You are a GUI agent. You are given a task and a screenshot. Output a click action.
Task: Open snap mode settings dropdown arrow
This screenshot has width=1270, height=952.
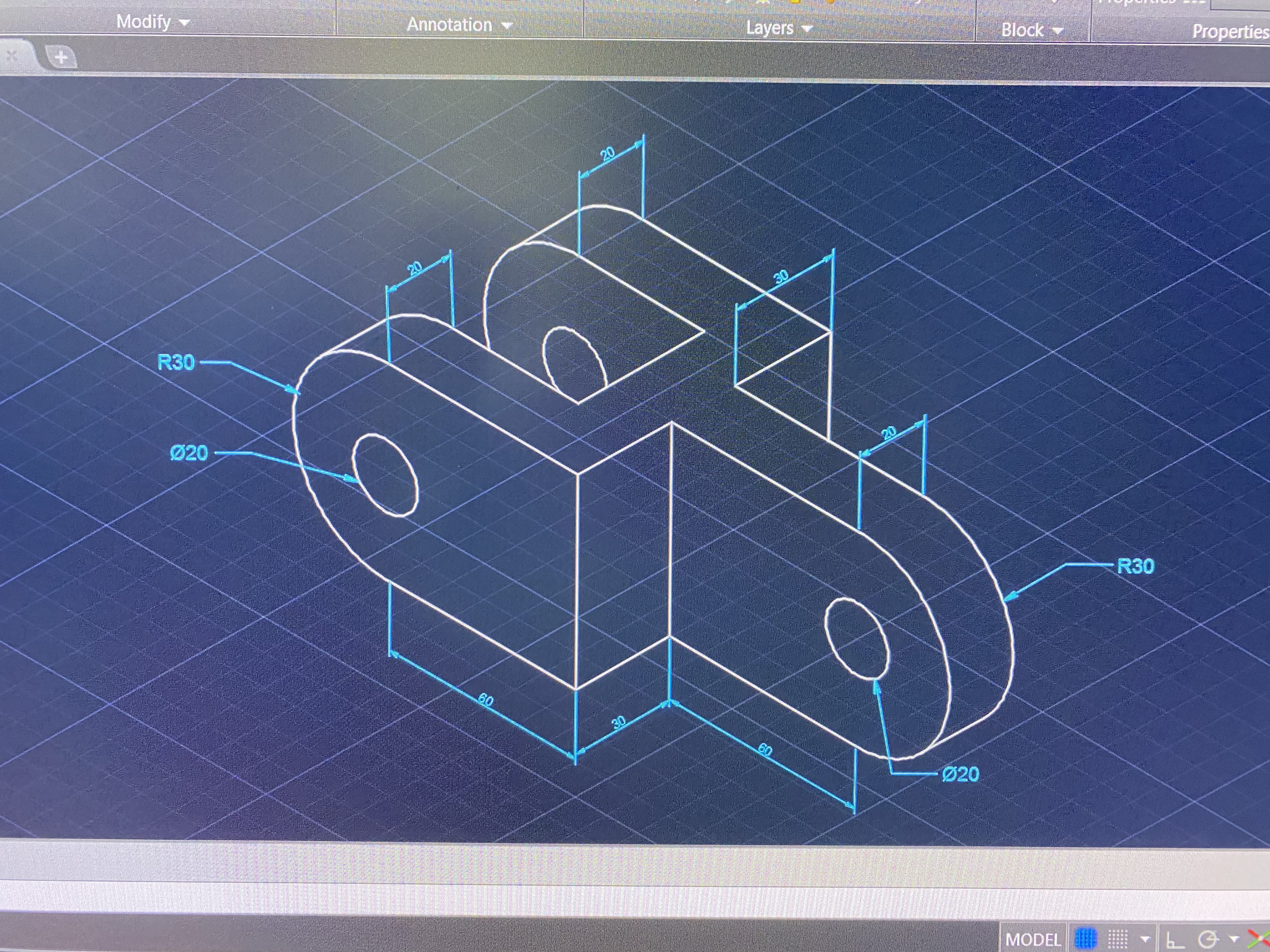(1145, 939)
